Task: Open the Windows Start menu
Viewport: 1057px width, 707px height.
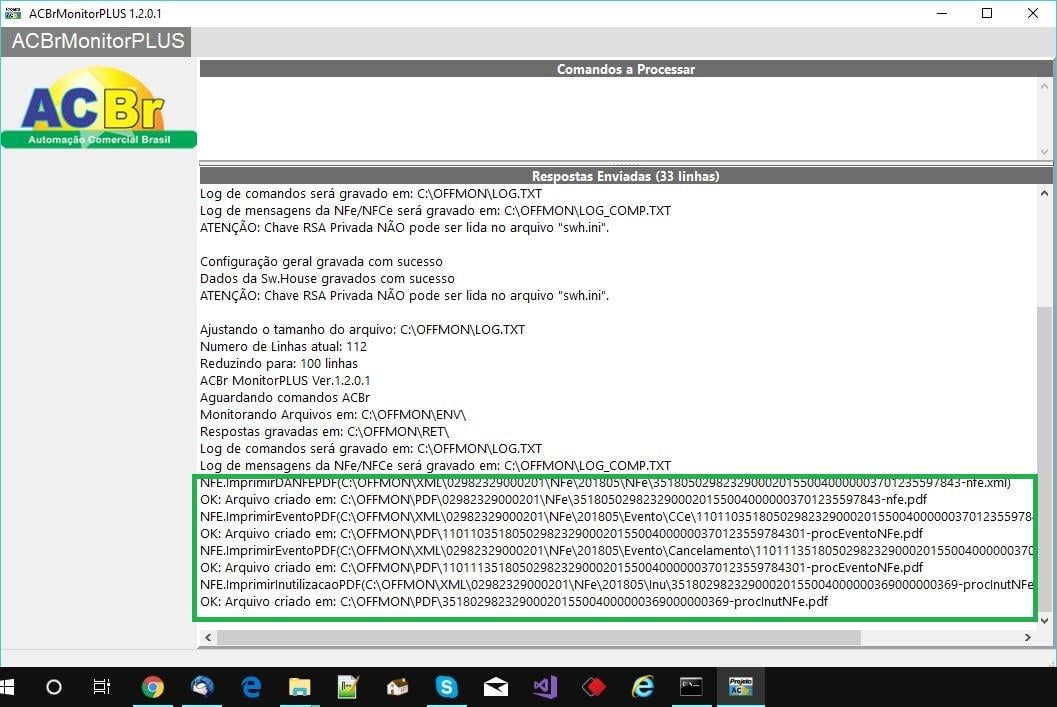Action: click(7, 687)
